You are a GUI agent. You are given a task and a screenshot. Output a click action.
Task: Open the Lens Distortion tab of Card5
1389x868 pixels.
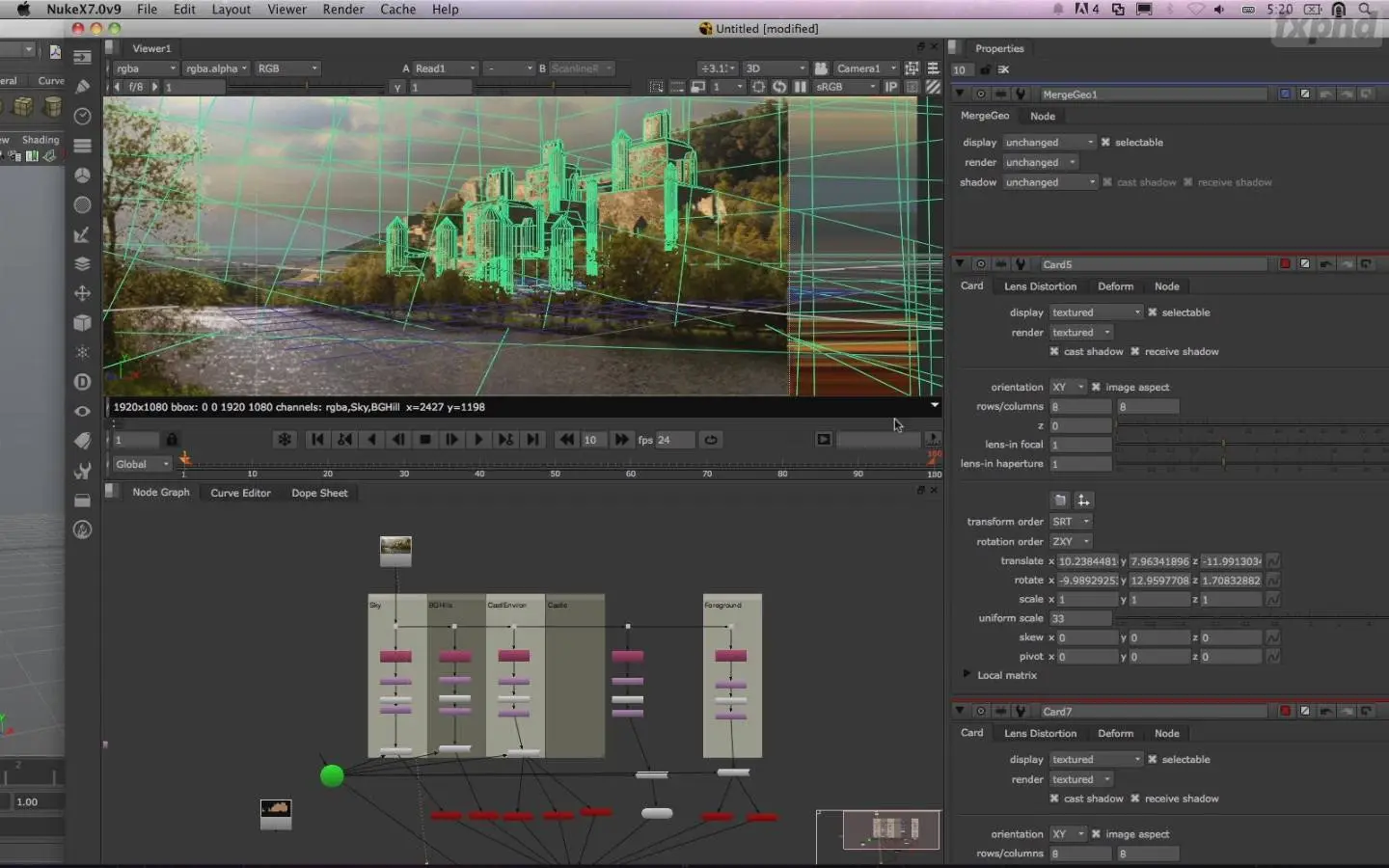pyautogui.click(x=1040, y=286)
